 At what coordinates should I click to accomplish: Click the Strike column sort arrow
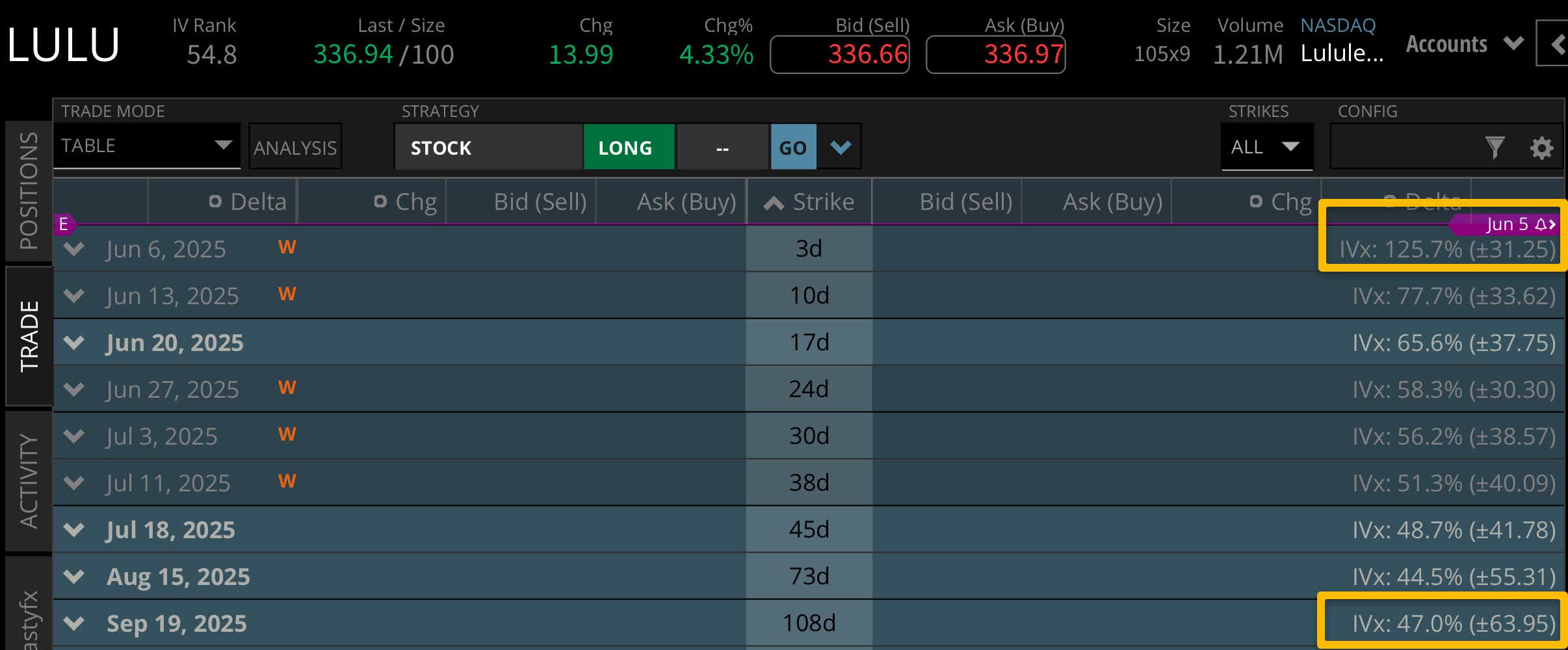coord(773,201)
